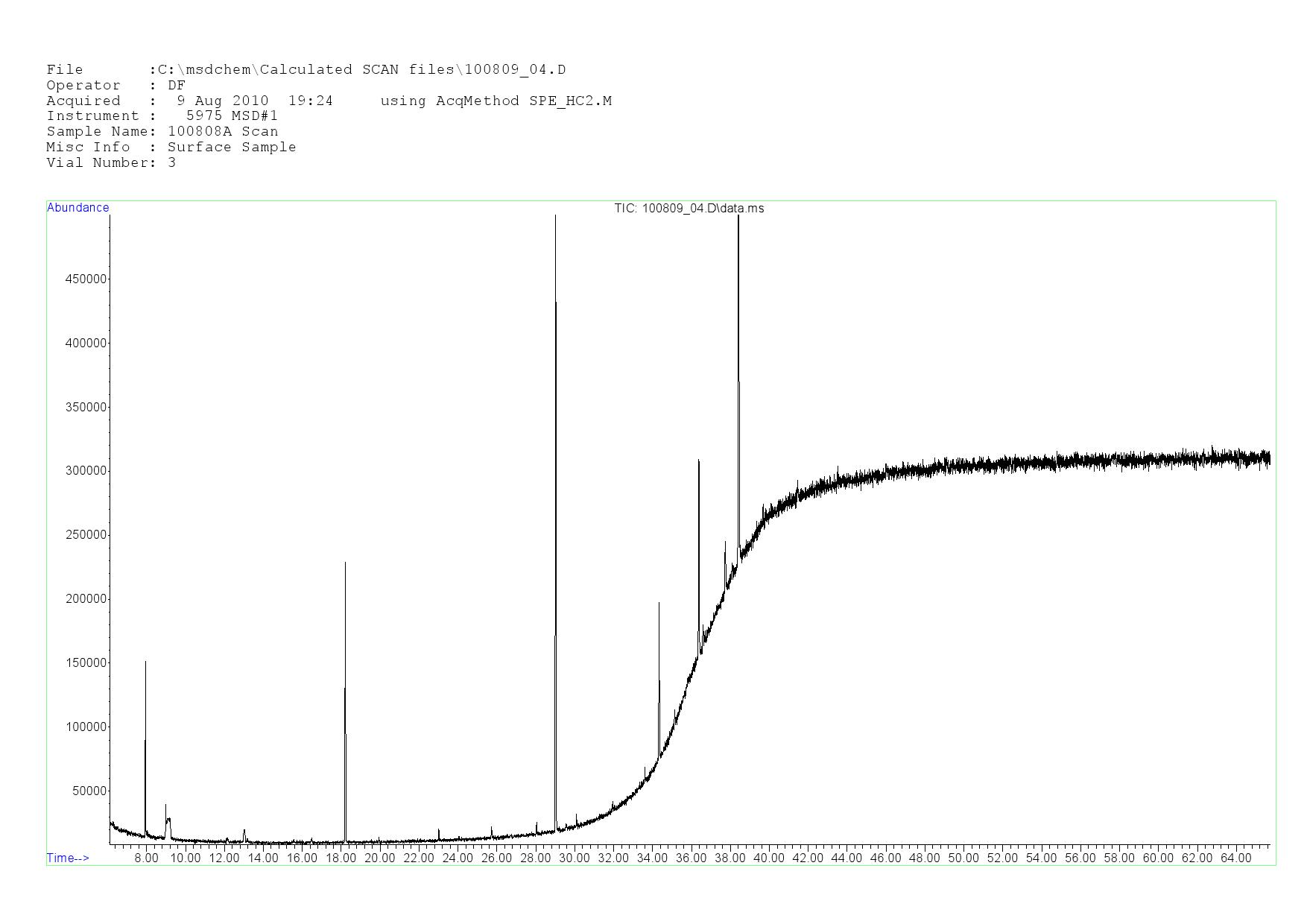Select the sample name 100808A Scan

click(223, 132)
